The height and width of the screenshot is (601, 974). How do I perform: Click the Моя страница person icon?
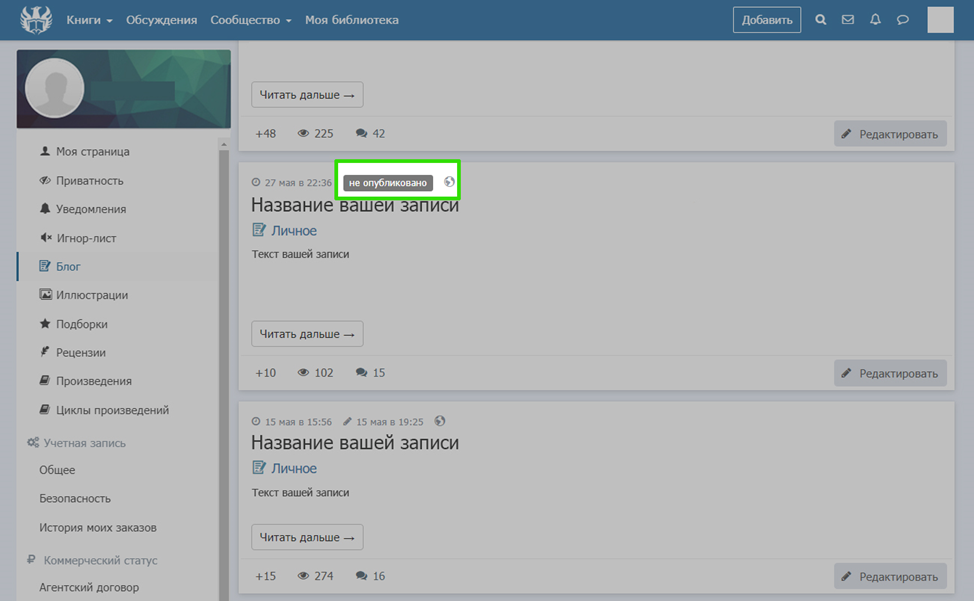tap(45, 151)
